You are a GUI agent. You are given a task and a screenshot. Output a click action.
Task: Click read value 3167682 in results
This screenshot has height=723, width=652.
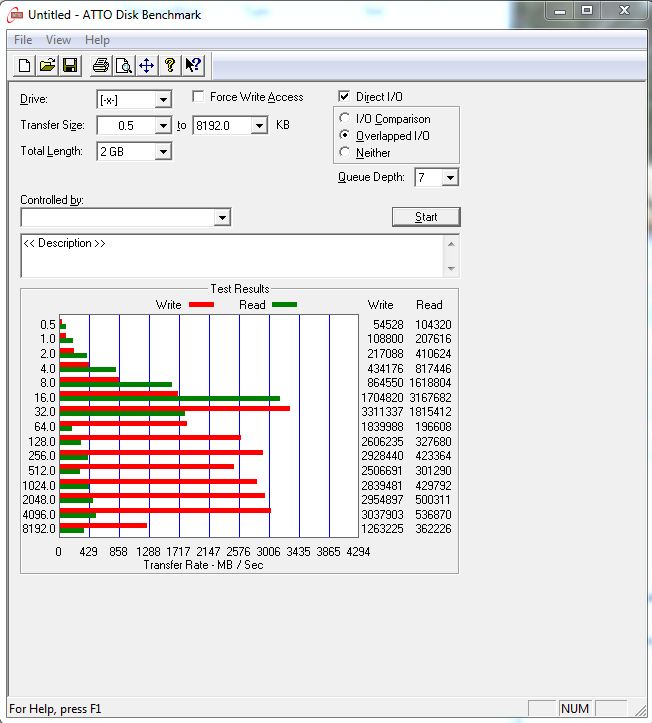click(x=430, y=397)
